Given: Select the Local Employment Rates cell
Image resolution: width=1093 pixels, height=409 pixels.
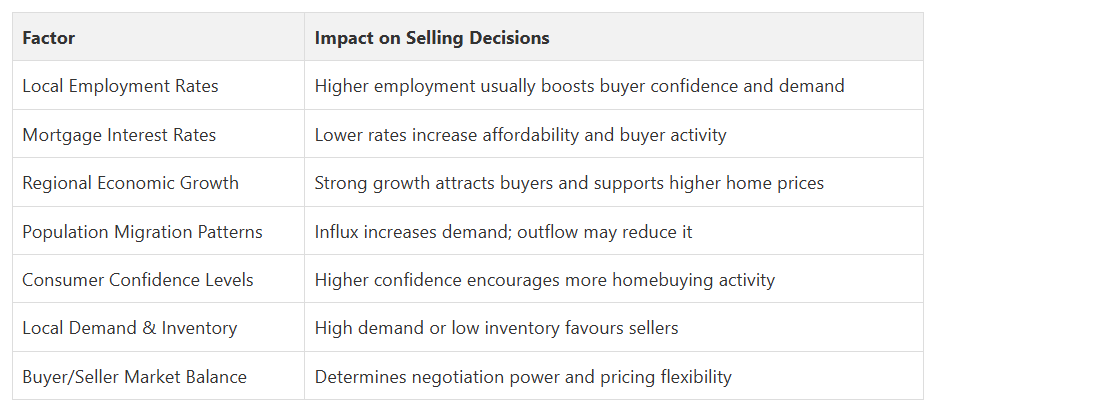Looking at the screenshot, I should (158, 85).
